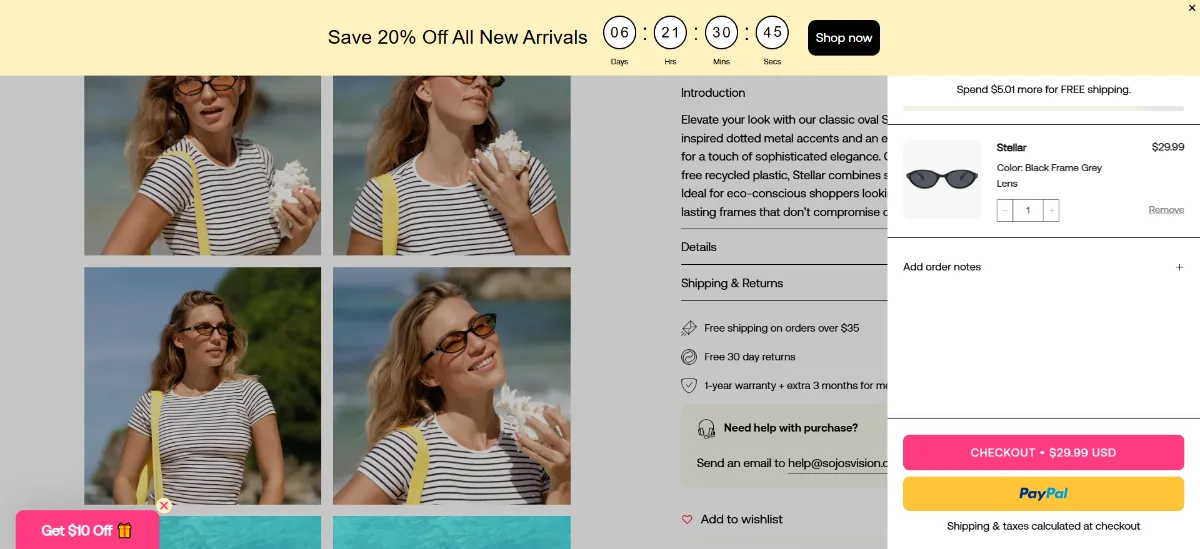The width and height of the screenshot is (1200, 549).
Task: Expand the Details accordion
Action: coord(784,247)
